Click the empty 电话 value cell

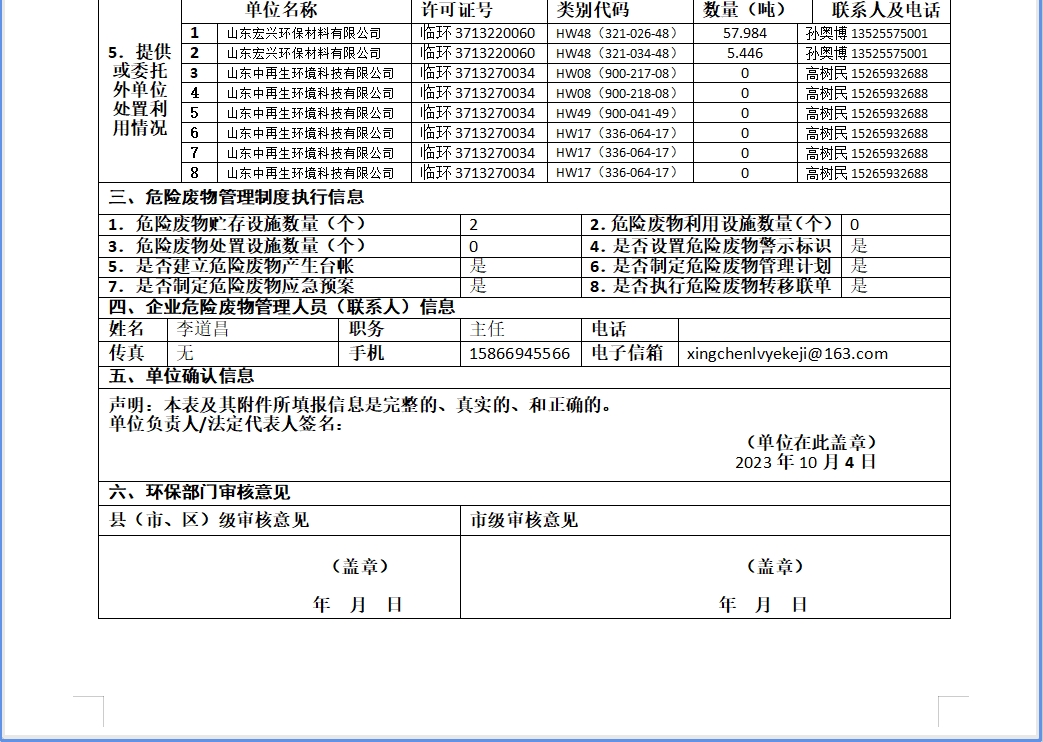(x=813, y=329)
